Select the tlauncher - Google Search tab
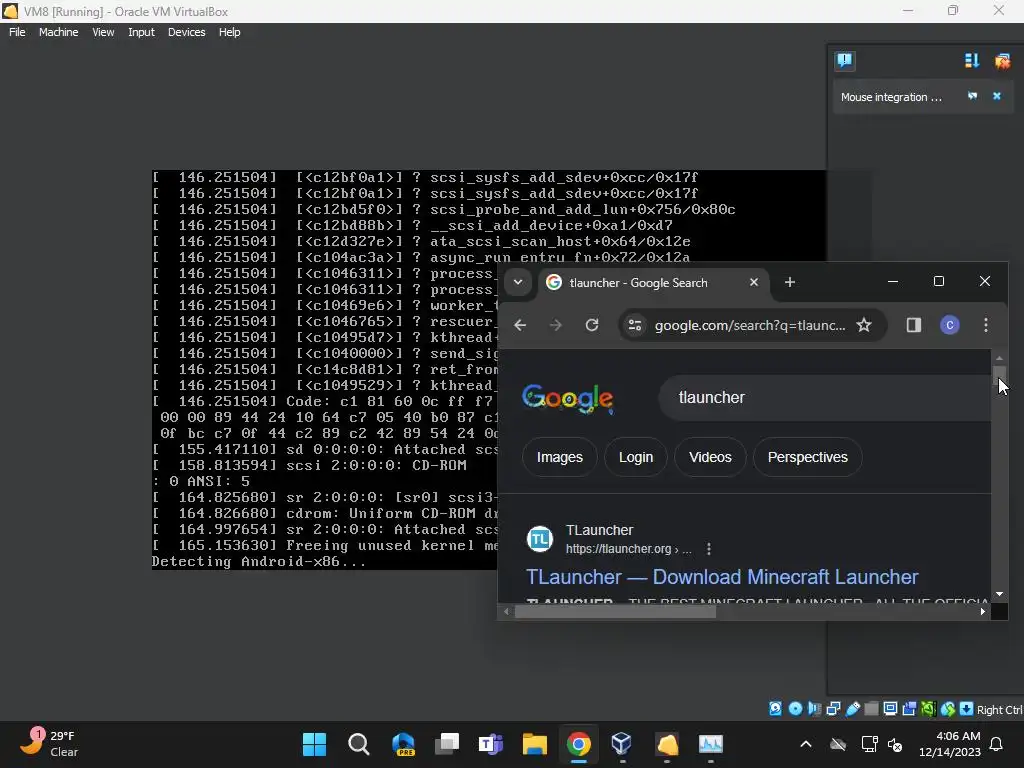The image size is (1024, 768). (638, 283)
